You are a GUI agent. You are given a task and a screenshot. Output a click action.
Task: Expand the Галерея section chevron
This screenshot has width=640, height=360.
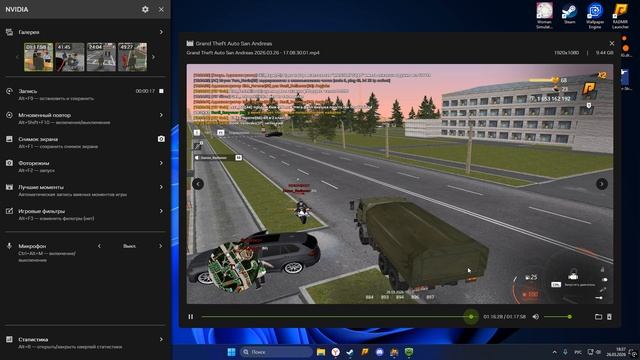(x=161, y=32)
